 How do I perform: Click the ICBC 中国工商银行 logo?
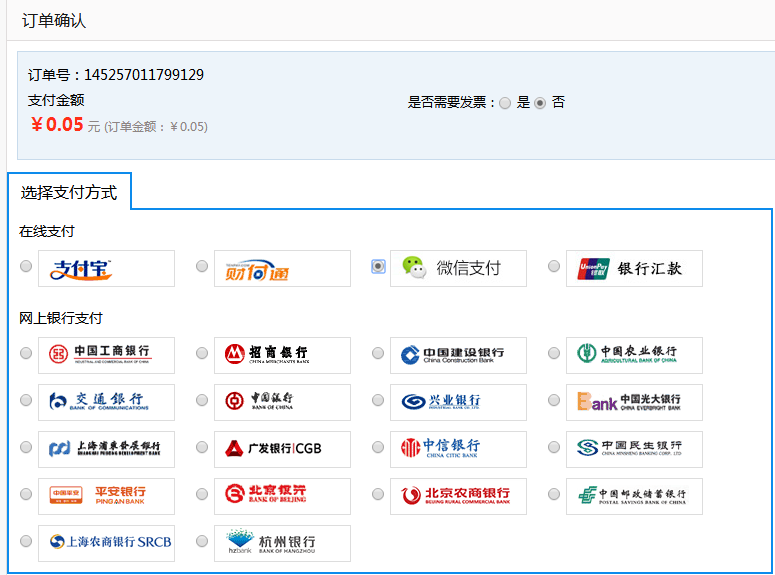click(x=106, y=355)
